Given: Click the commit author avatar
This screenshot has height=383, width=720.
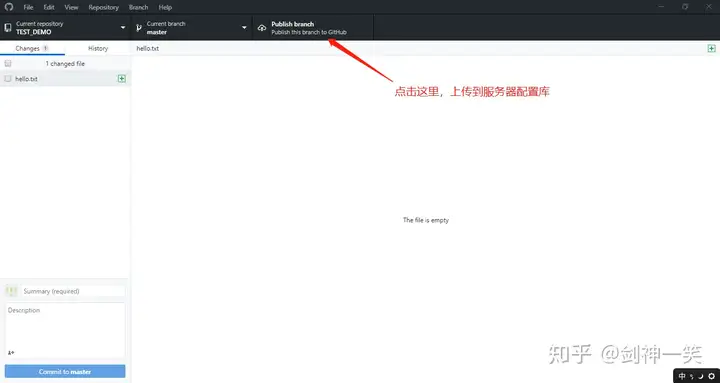Looking at the screenshot, I should pyautogui.click(x=11, y=291).
